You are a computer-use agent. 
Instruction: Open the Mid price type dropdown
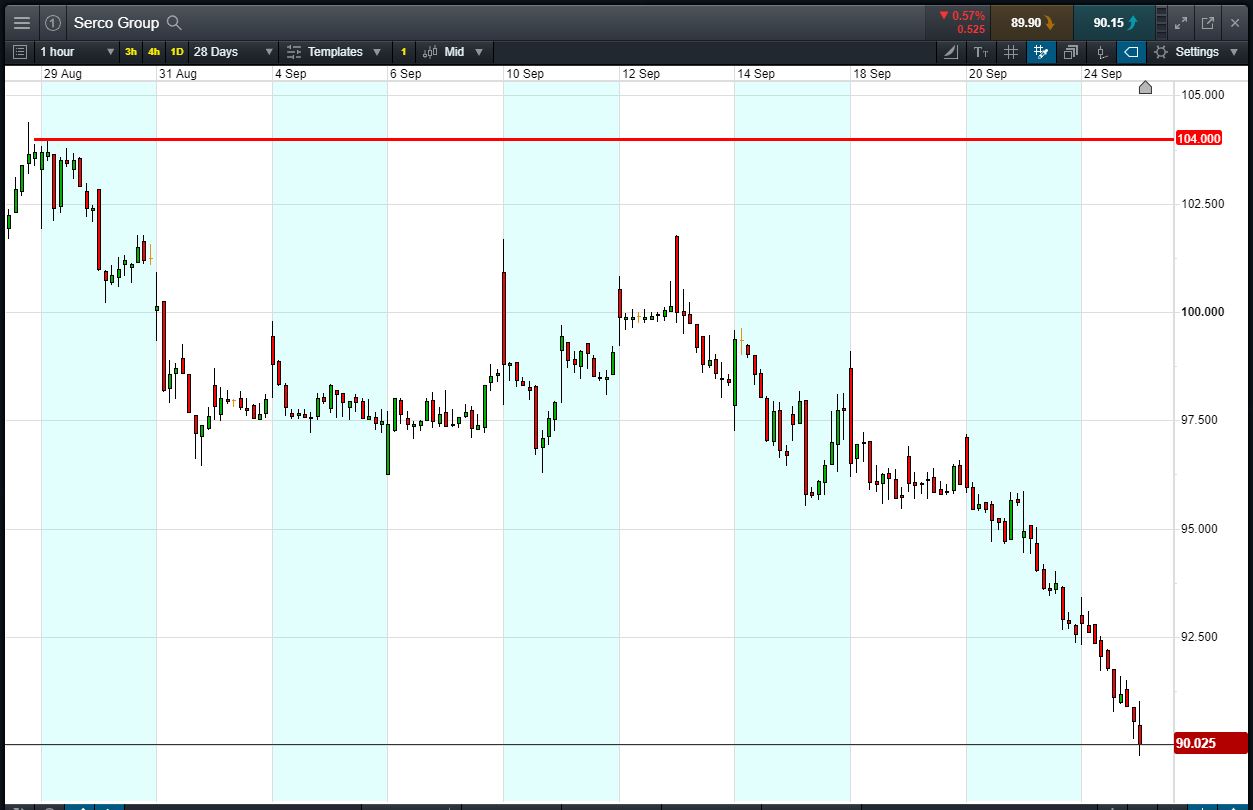point(453,52)
